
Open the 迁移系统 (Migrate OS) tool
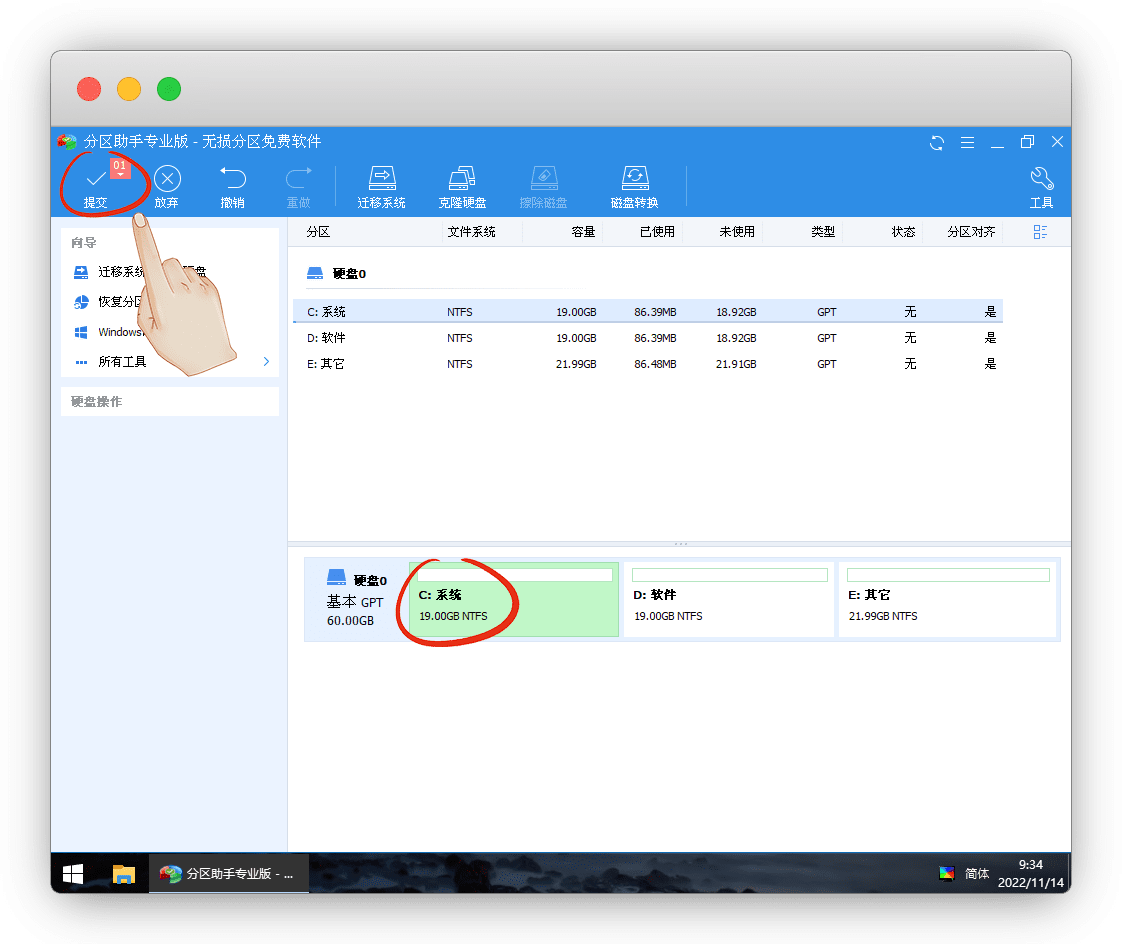pos(382,180)
